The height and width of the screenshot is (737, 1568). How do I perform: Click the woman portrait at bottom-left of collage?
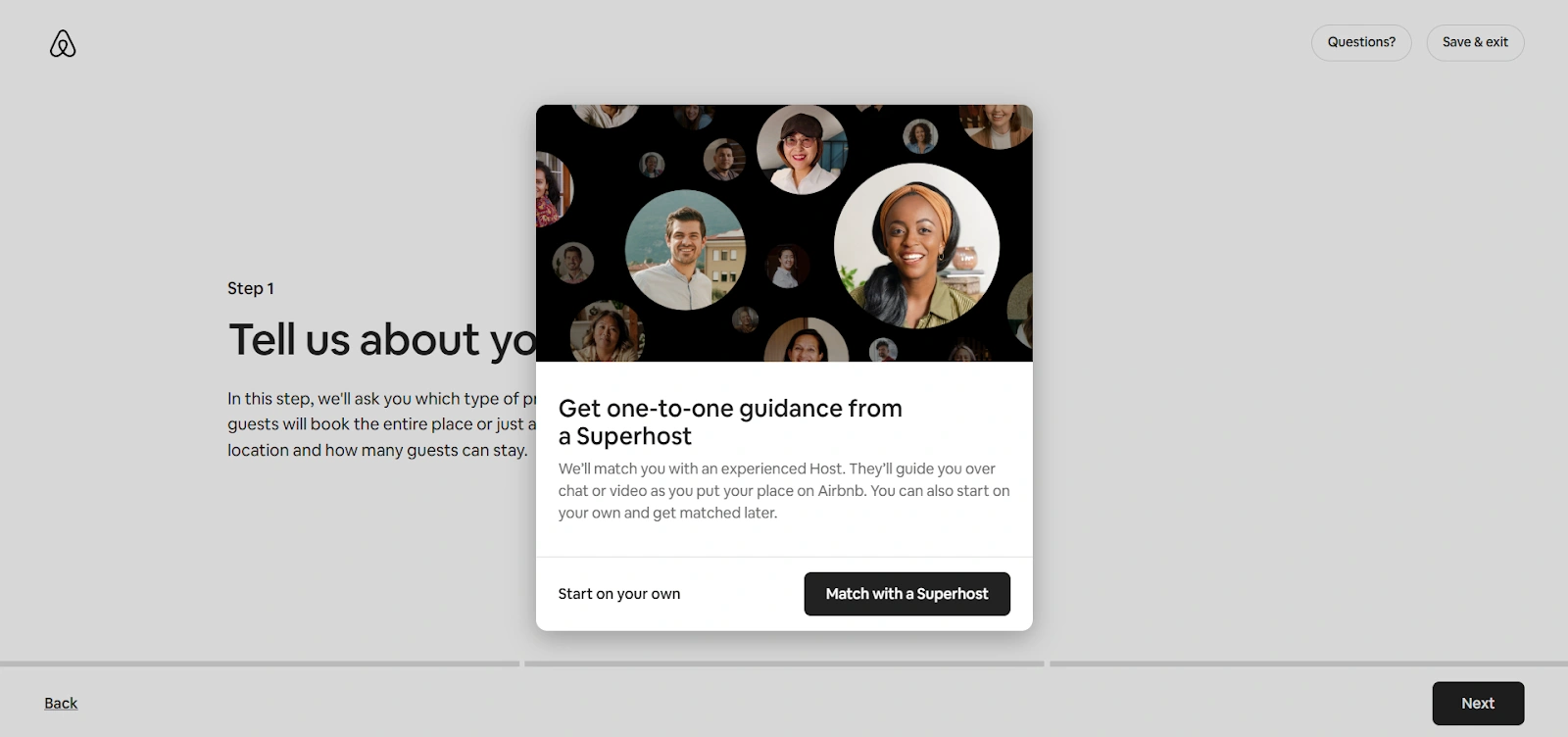608,331
